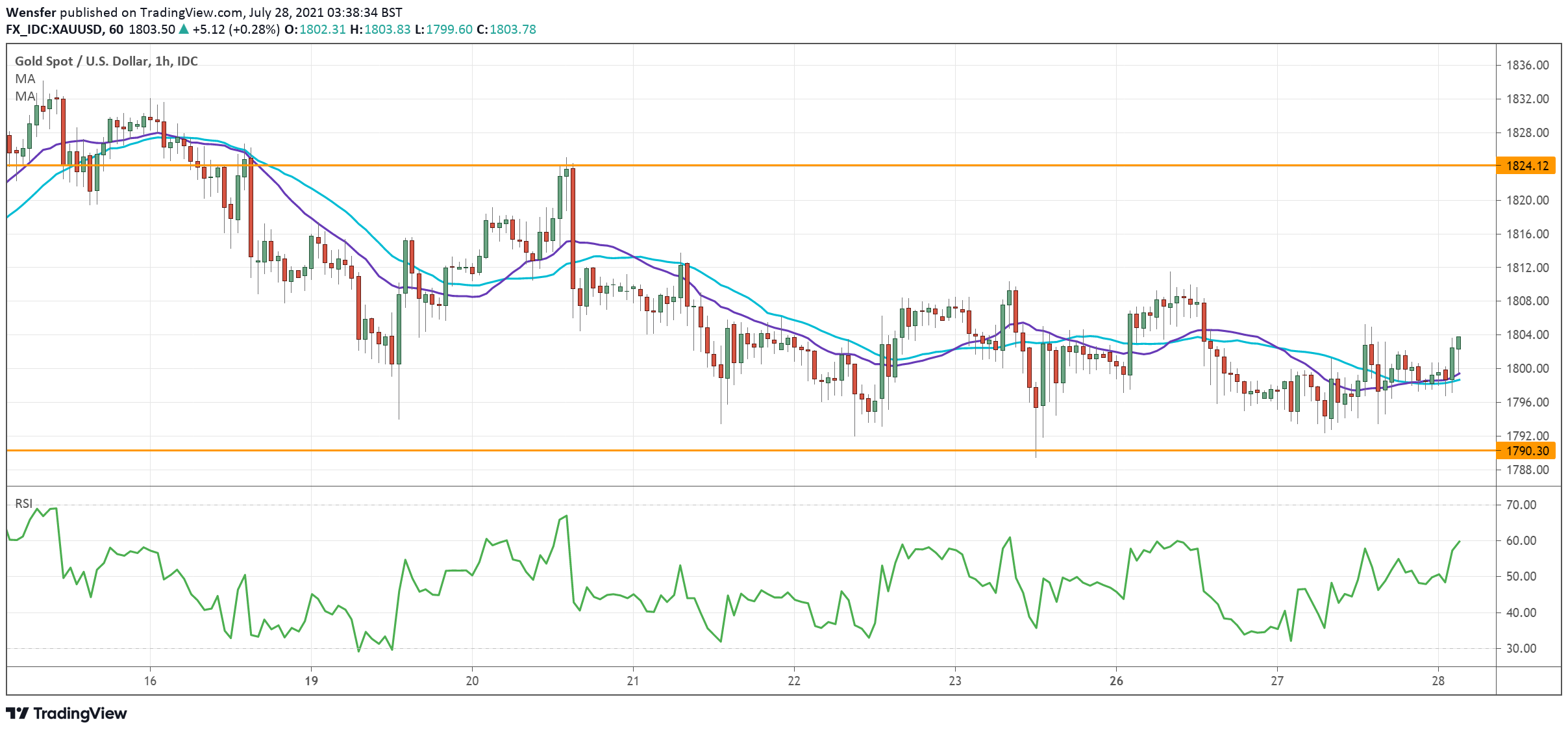Click the FX_IDC:XAUUSD symbol text
The image size is (1568, 732).
54,29
